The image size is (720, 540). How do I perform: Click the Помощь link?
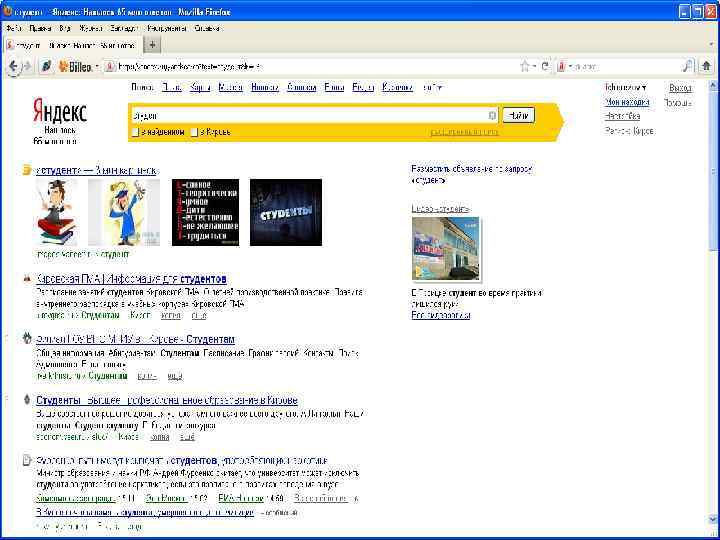pos(678,103)
